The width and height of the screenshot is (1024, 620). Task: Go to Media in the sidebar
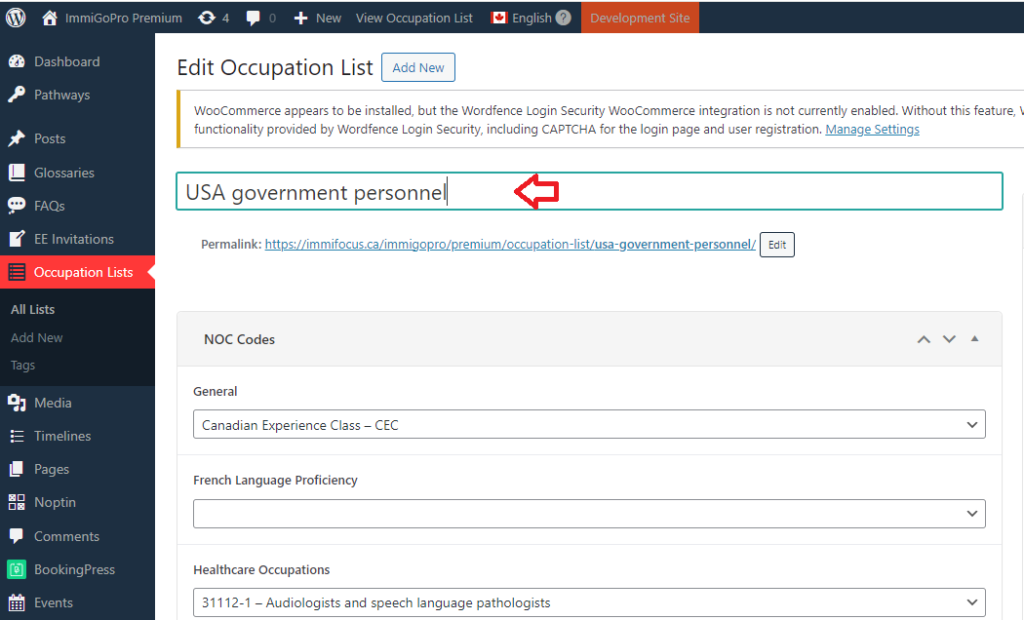click(52, 403)
